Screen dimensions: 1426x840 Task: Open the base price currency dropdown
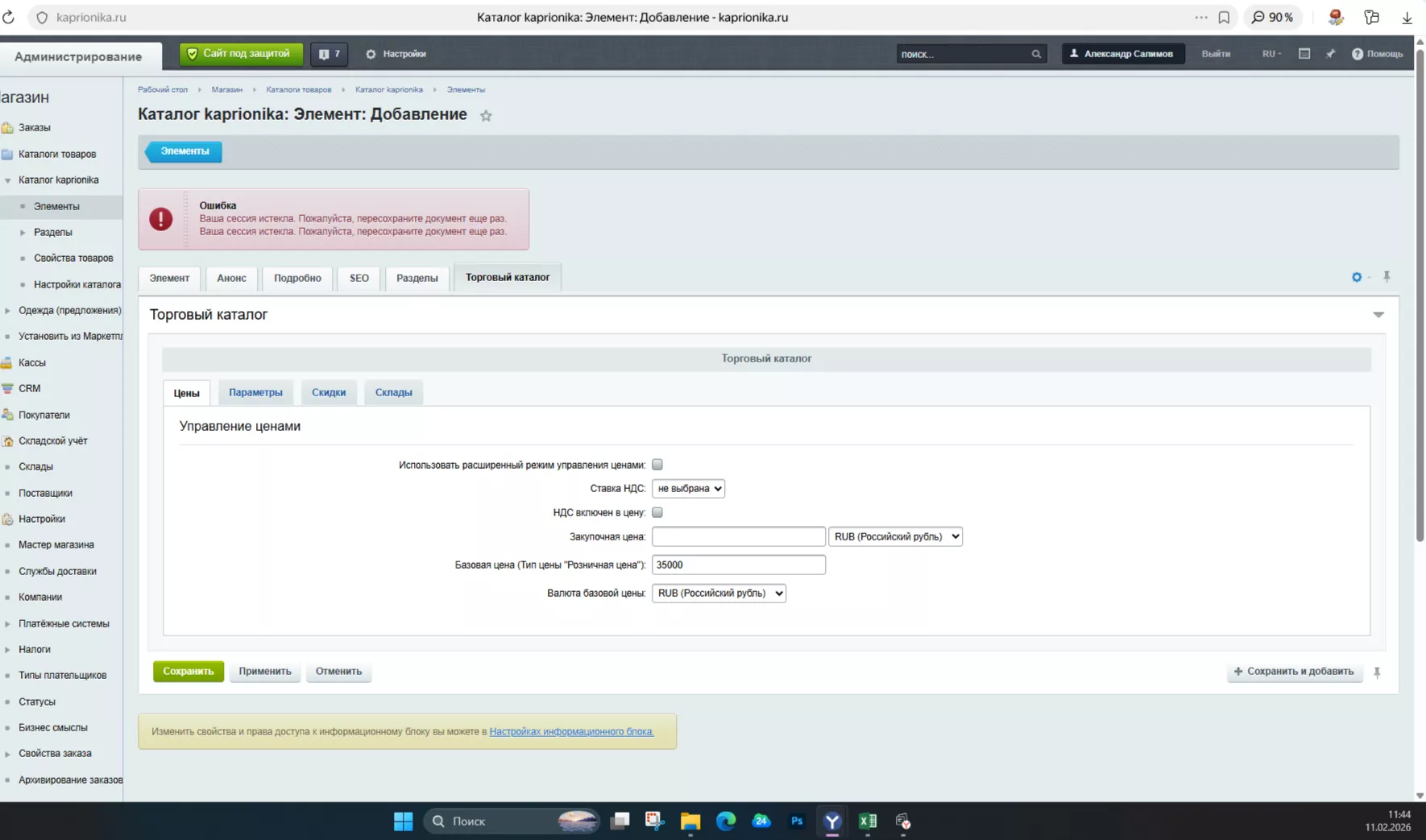click(x=719, y=593)
